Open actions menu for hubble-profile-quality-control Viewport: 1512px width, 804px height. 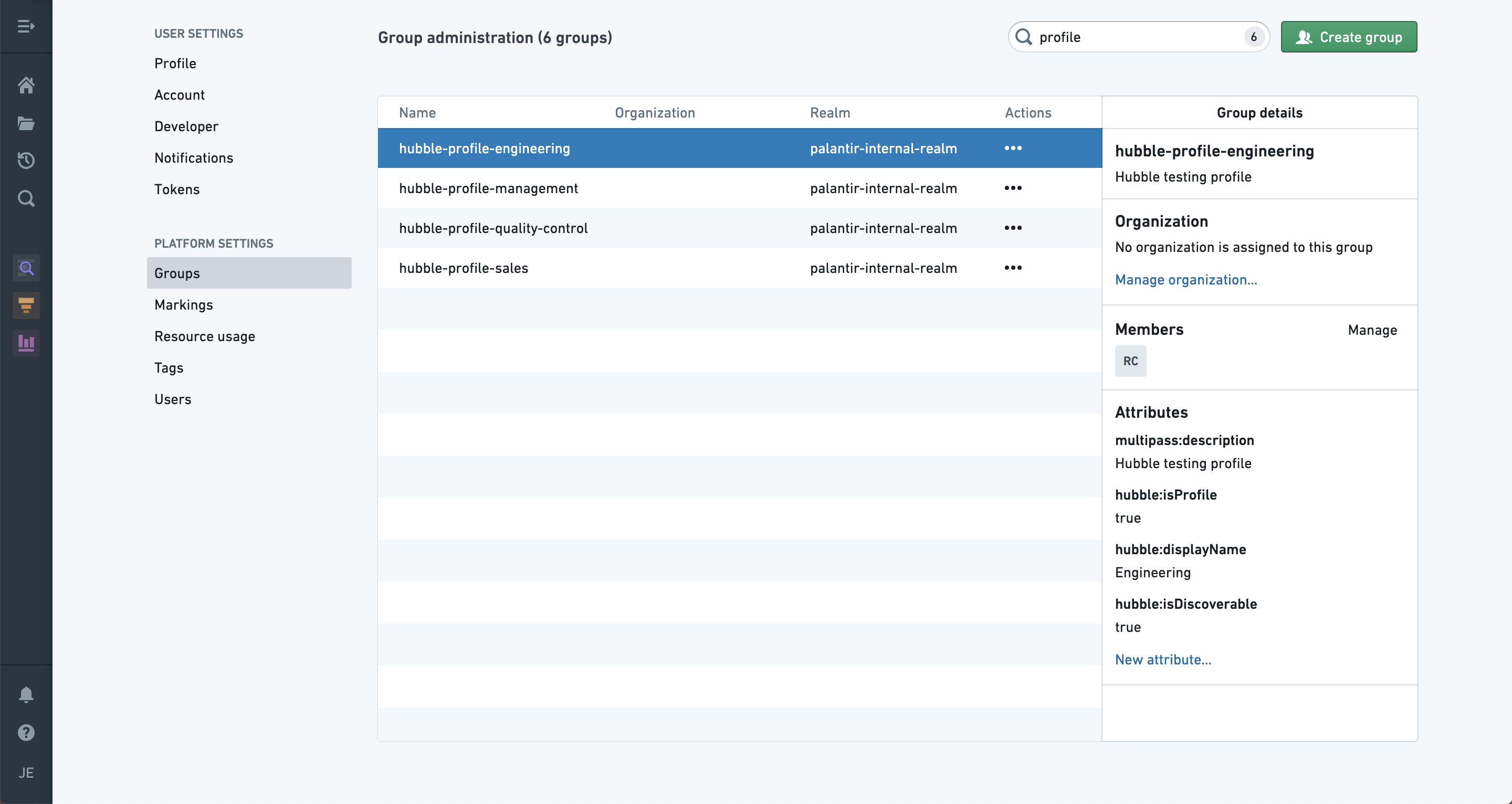[1013, 228]
